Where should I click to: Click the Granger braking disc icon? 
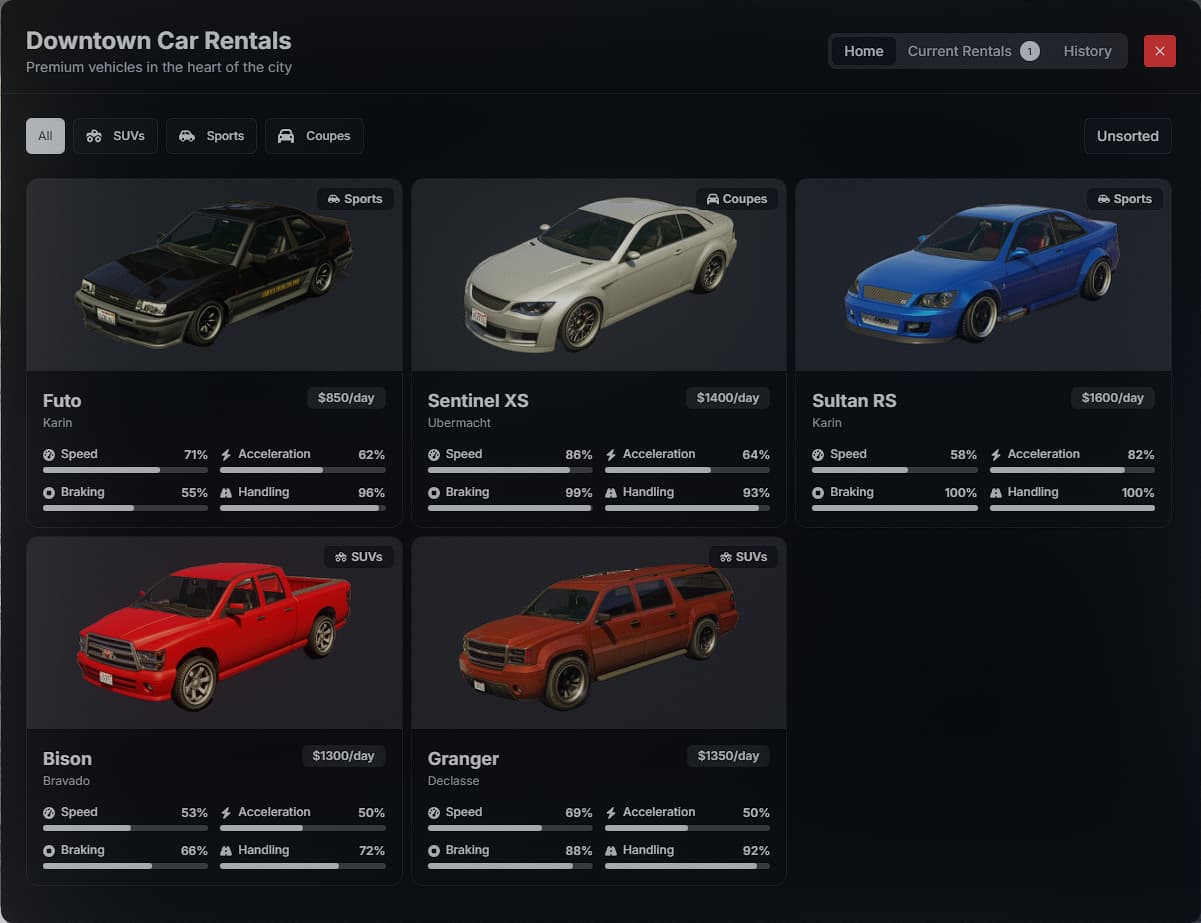tap(434, 851)
